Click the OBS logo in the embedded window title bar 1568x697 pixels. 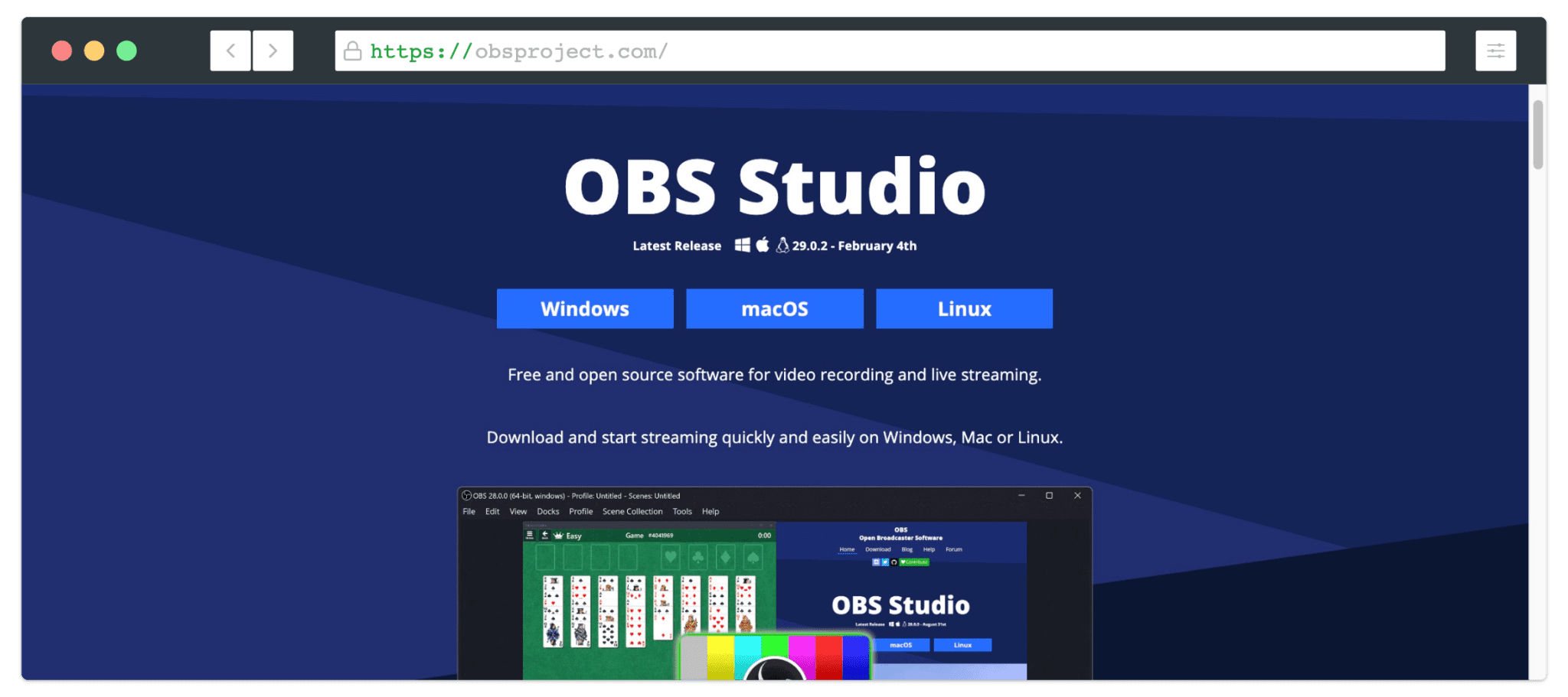[x=468, y=496]
